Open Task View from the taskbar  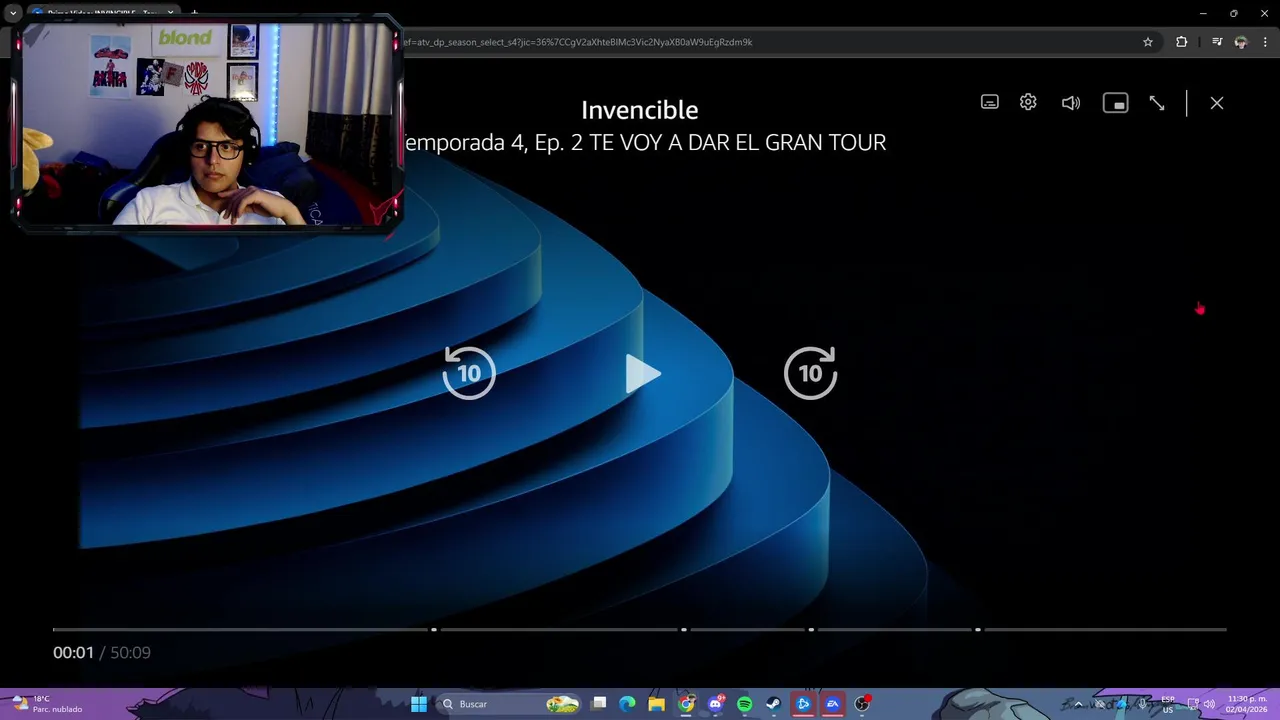(x=599, y=704)
